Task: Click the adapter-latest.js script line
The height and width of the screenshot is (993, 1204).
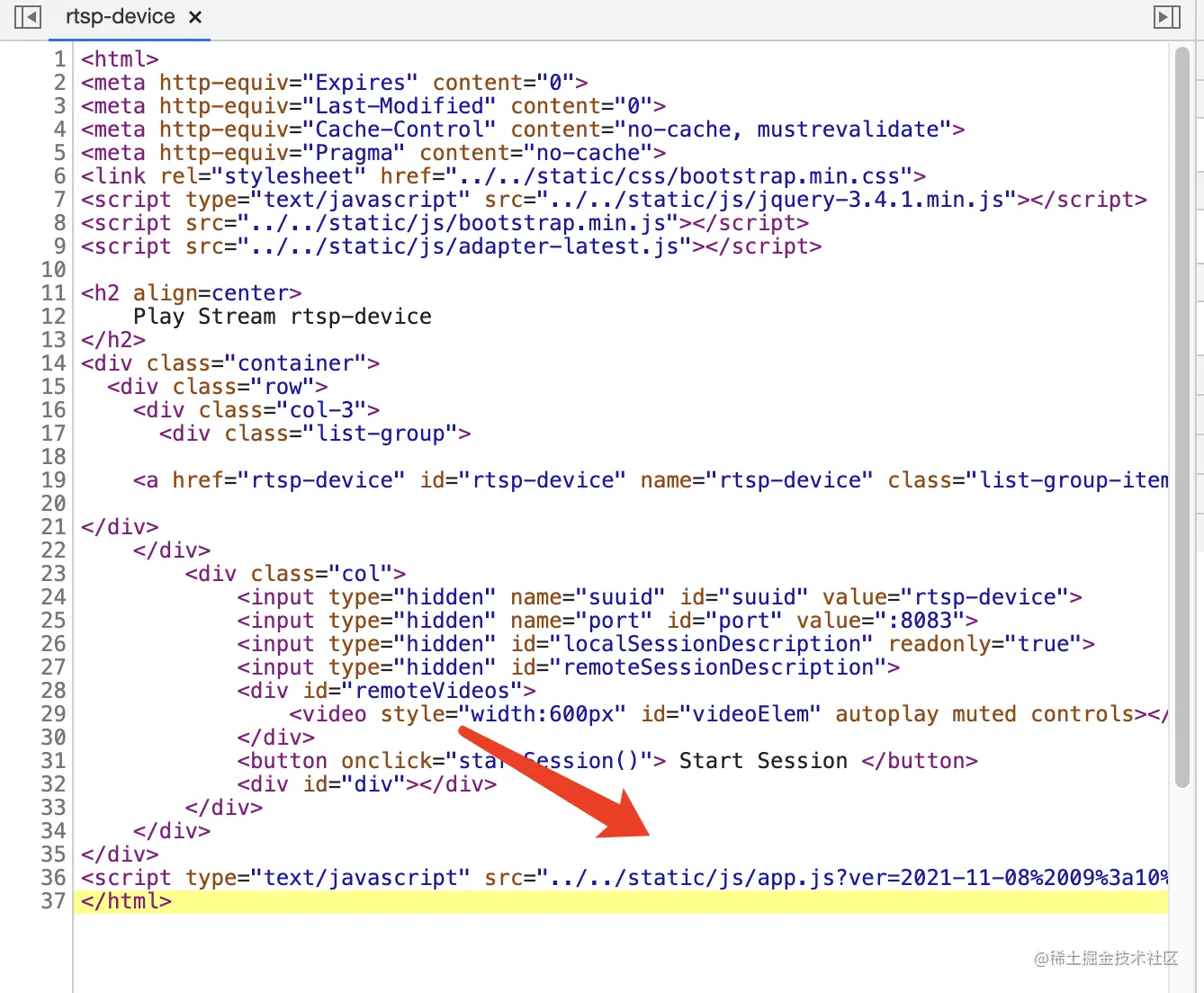Action: tap(451, 246)
